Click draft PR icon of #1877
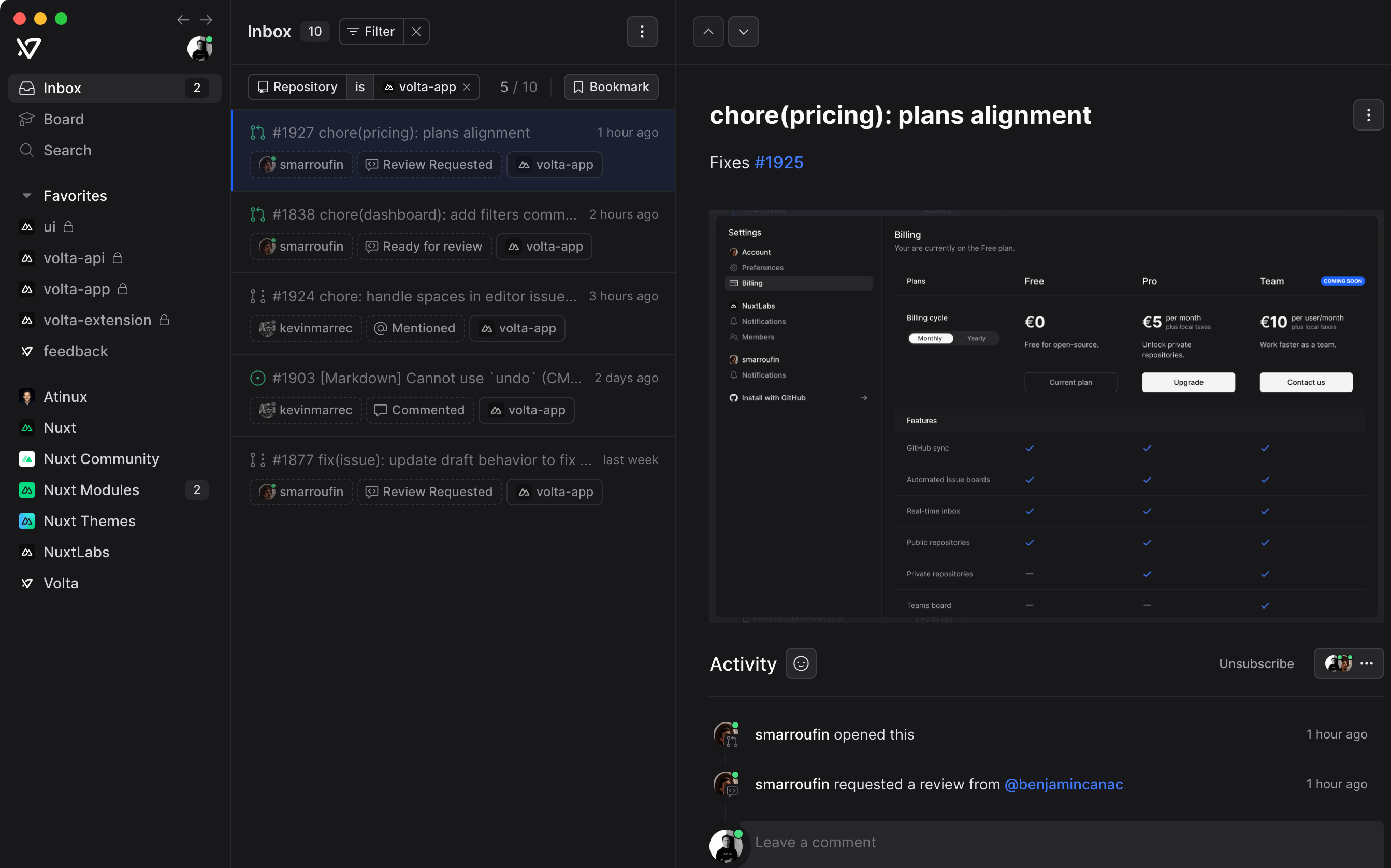The height and width of the screenshot is (868, 1391). click(258, 460)
